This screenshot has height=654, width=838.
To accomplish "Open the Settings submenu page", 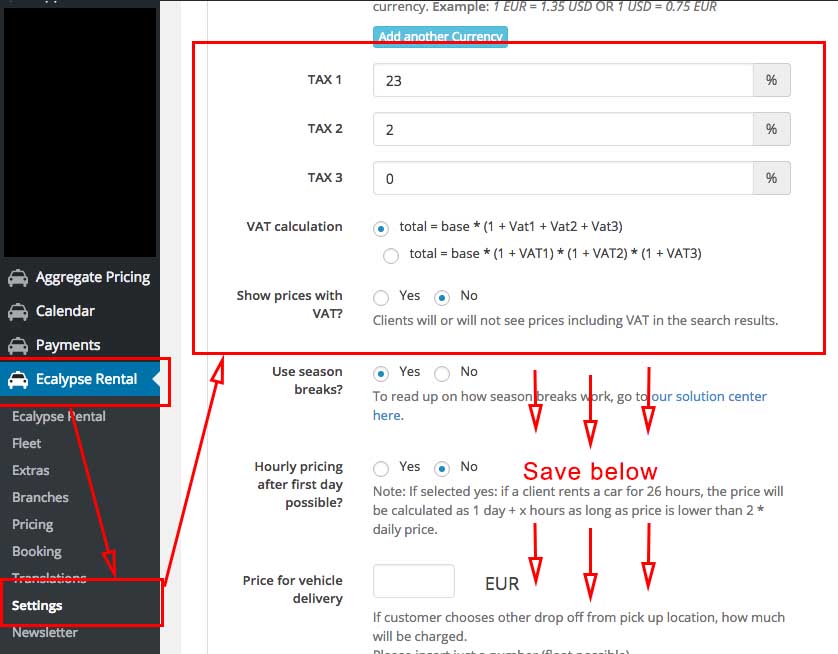I will [x=37, y=605].
